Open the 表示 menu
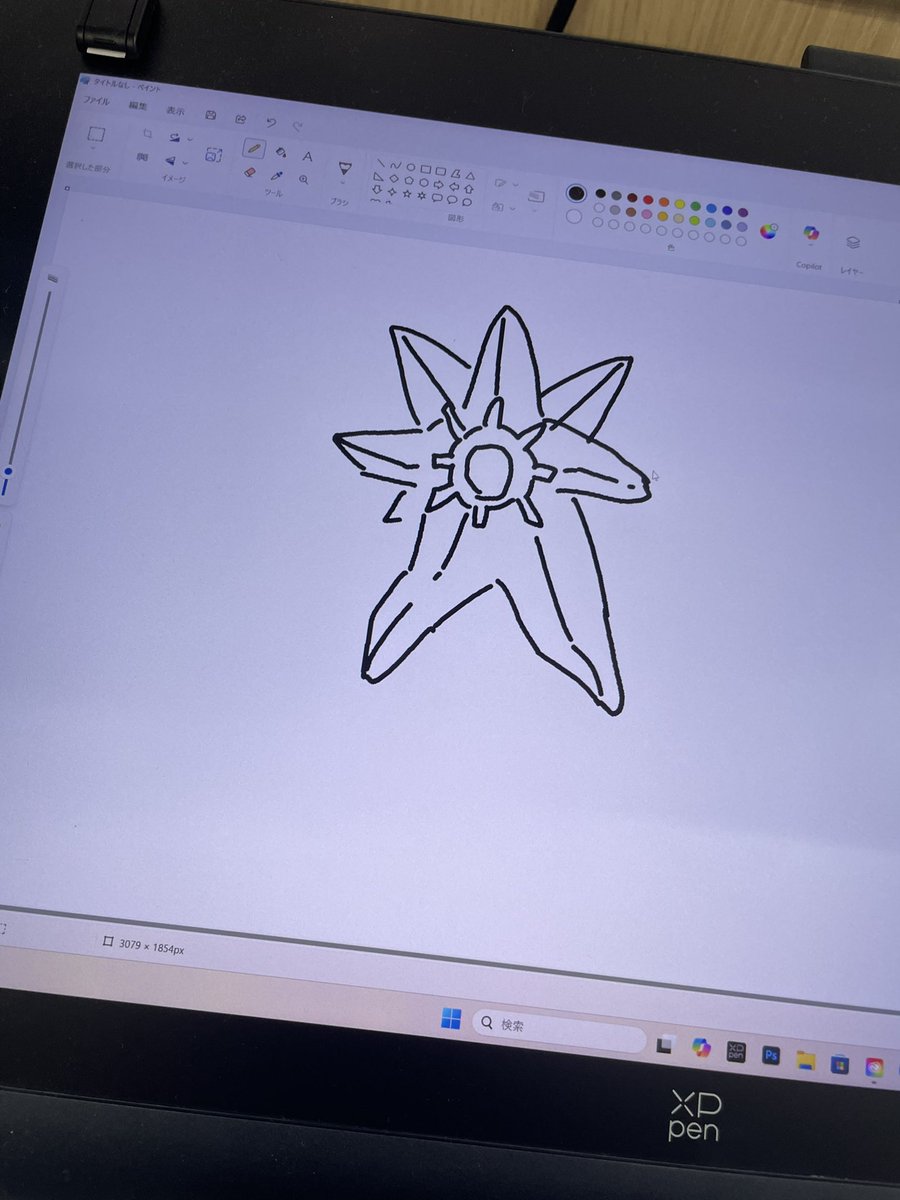The image size is (900, 1200). [175, 111]
